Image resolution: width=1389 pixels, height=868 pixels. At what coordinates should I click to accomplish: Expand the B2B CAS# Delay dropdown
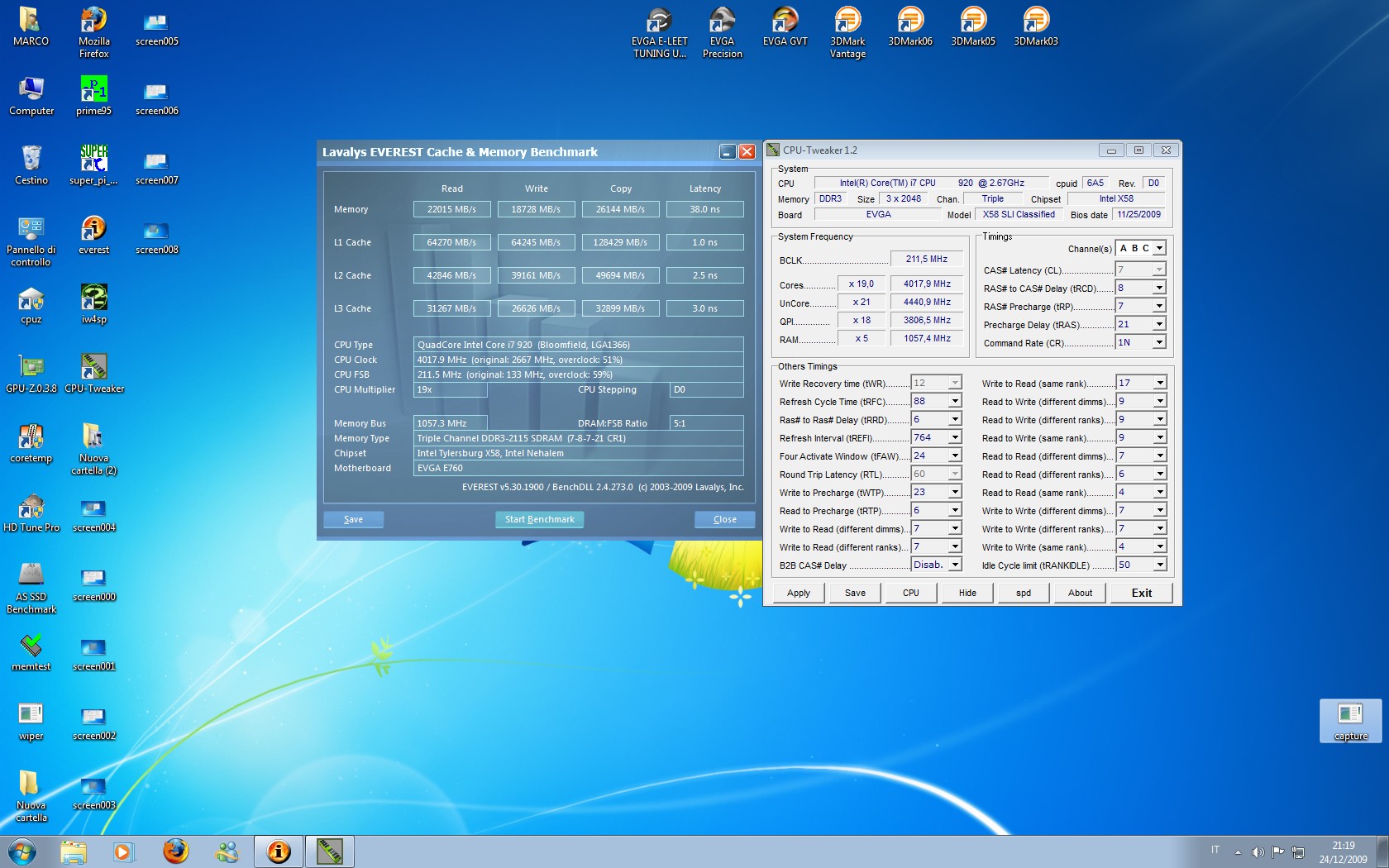955,565
